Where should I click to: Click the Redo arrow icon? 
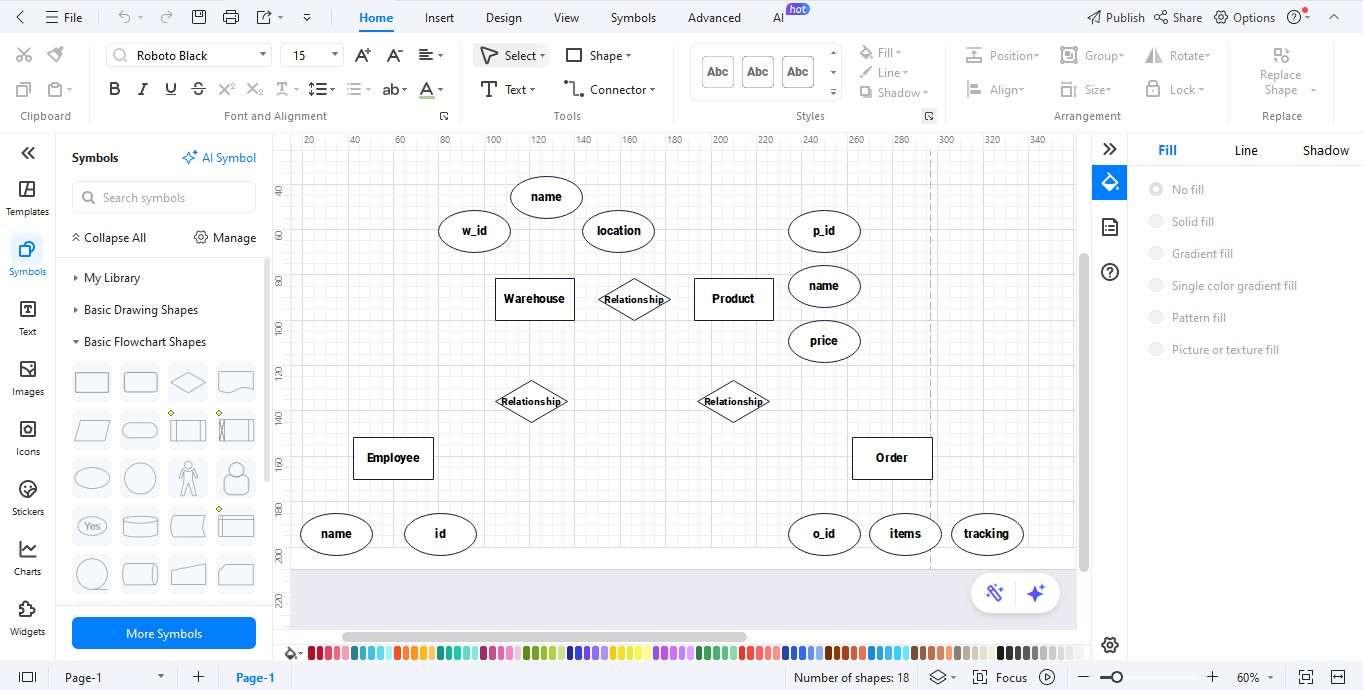click(x=166, y=17)
